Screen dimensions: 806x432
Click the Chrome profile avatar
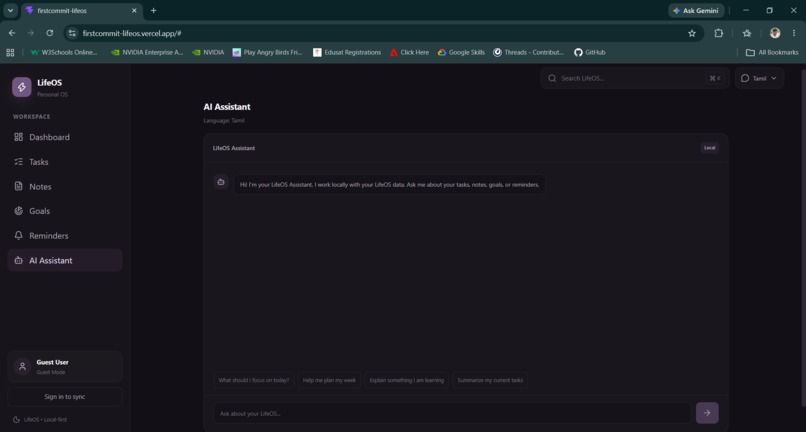775,33
